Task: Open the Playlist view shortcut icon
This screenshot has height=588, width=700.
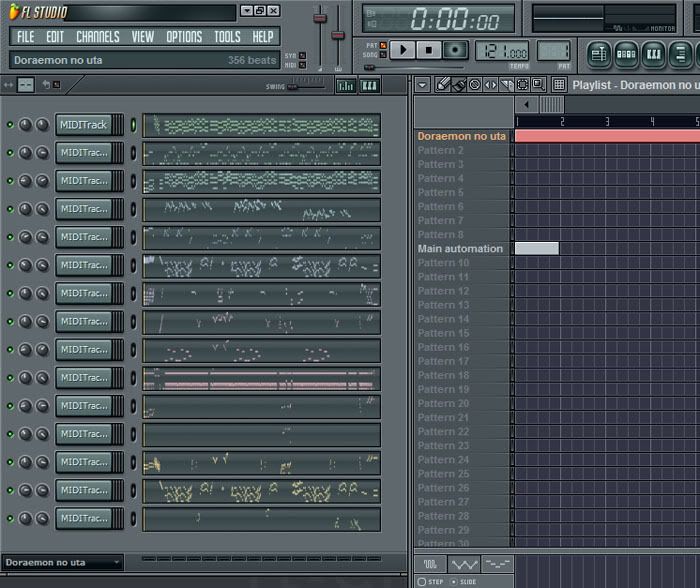Action: click(598, 55)
